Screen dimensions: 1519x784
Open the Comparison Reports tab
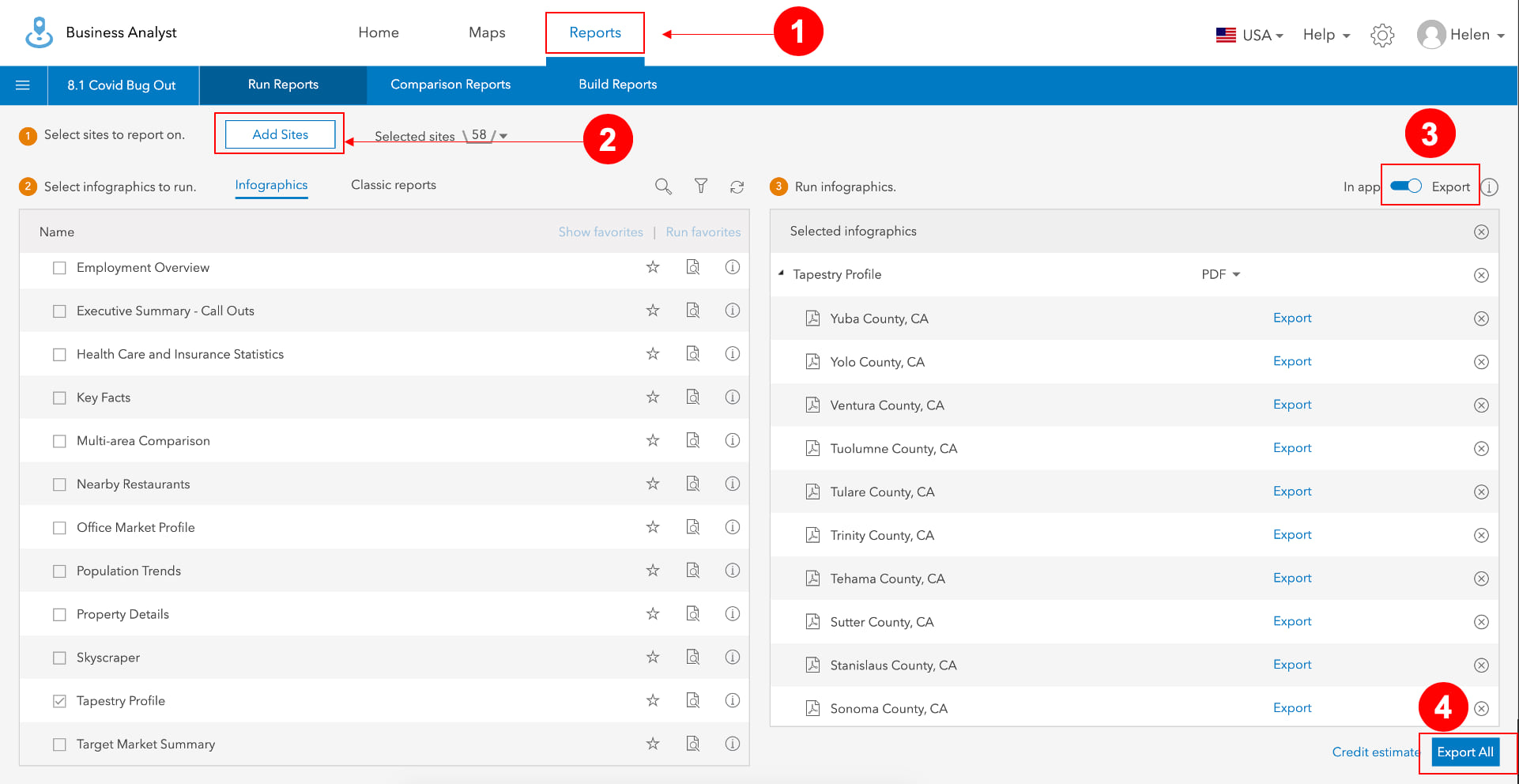coord(450,84)
